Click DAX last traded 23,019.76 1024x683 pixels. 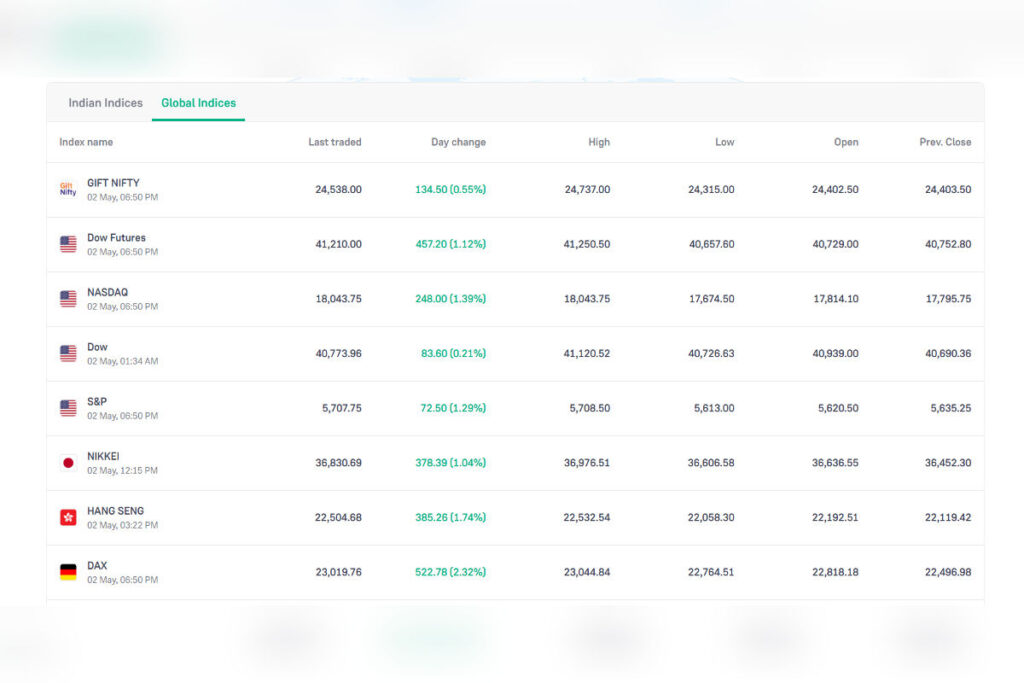[x=338, y=572]
